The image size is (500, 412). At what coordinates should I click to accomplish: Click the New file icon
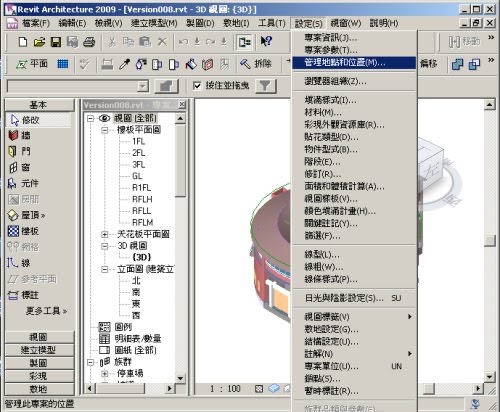tap(22, 42)
